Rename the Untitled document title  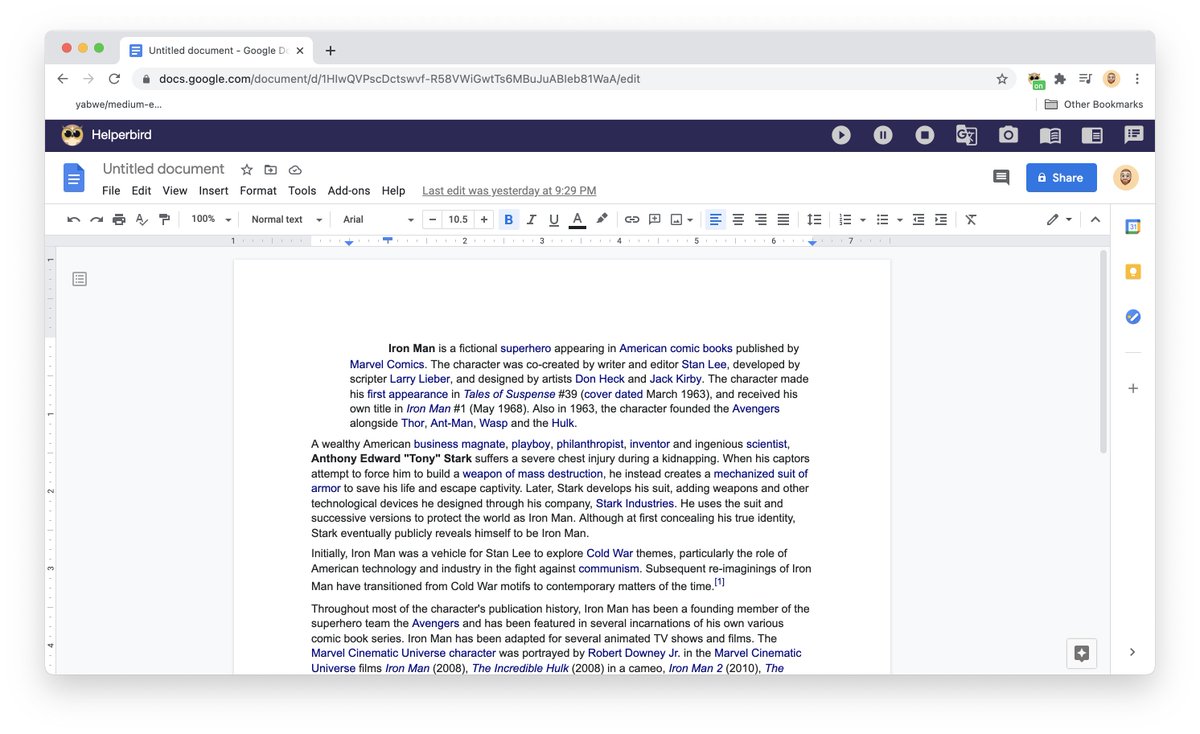[x=164, y=169]
